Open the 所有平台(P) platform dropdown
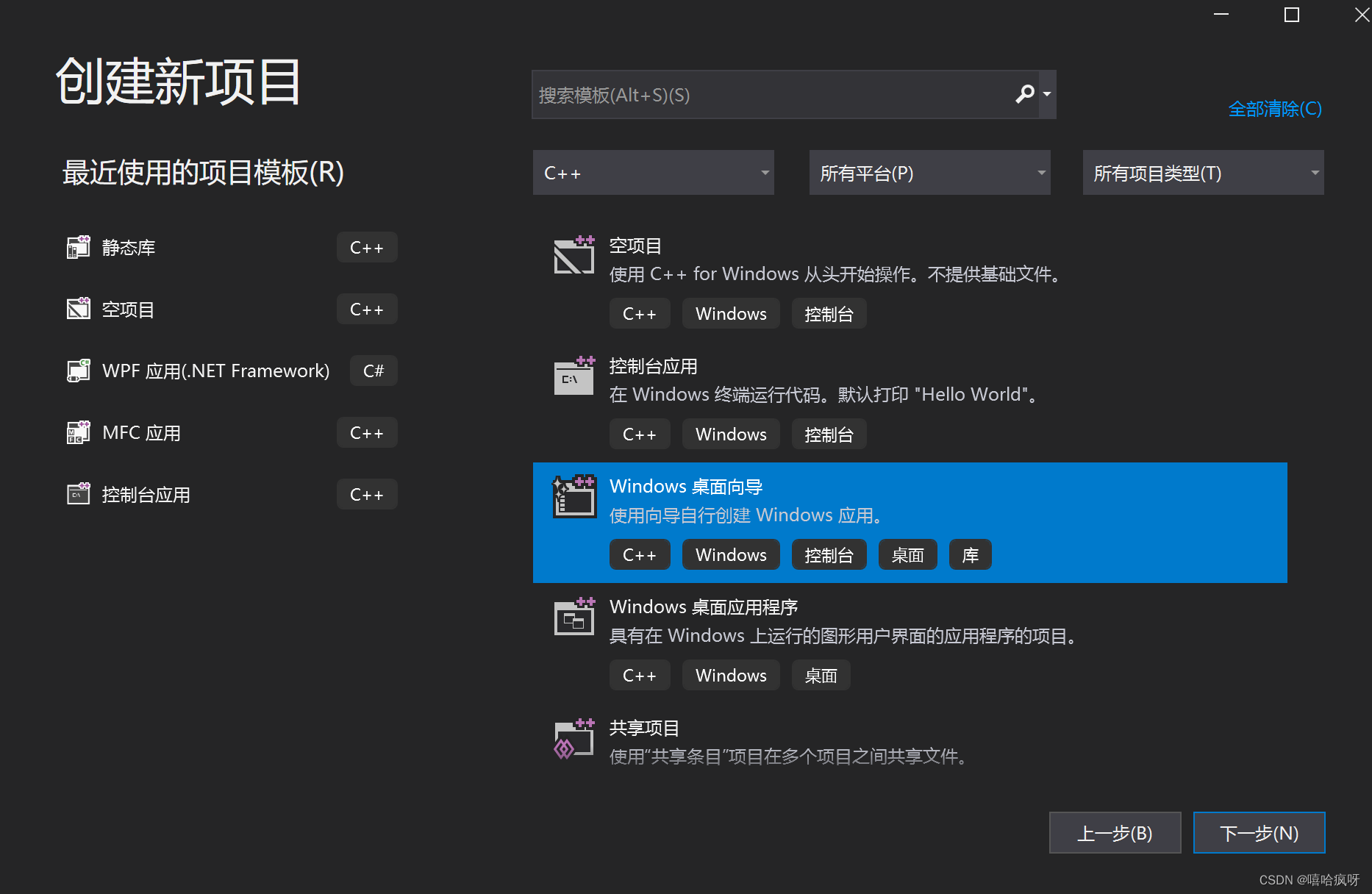Viewport: 1372px width, 894px height. (x=929, y=173)
